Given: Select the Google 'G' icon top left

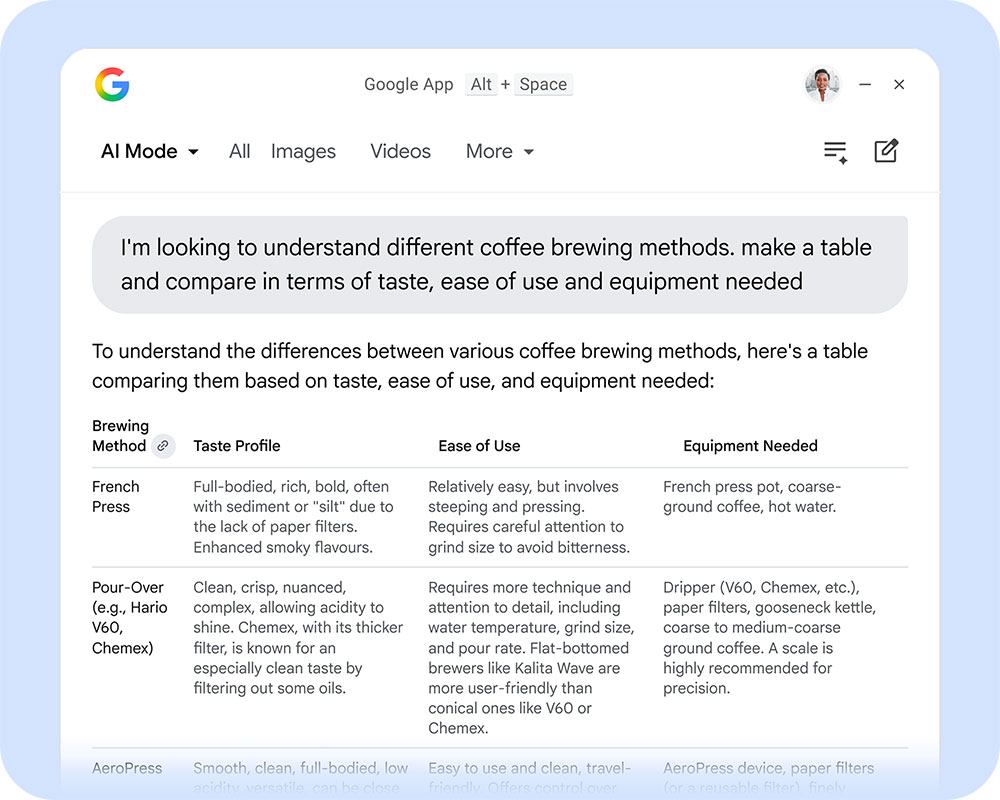Looking at the screenshot, I should click(112, 85).
